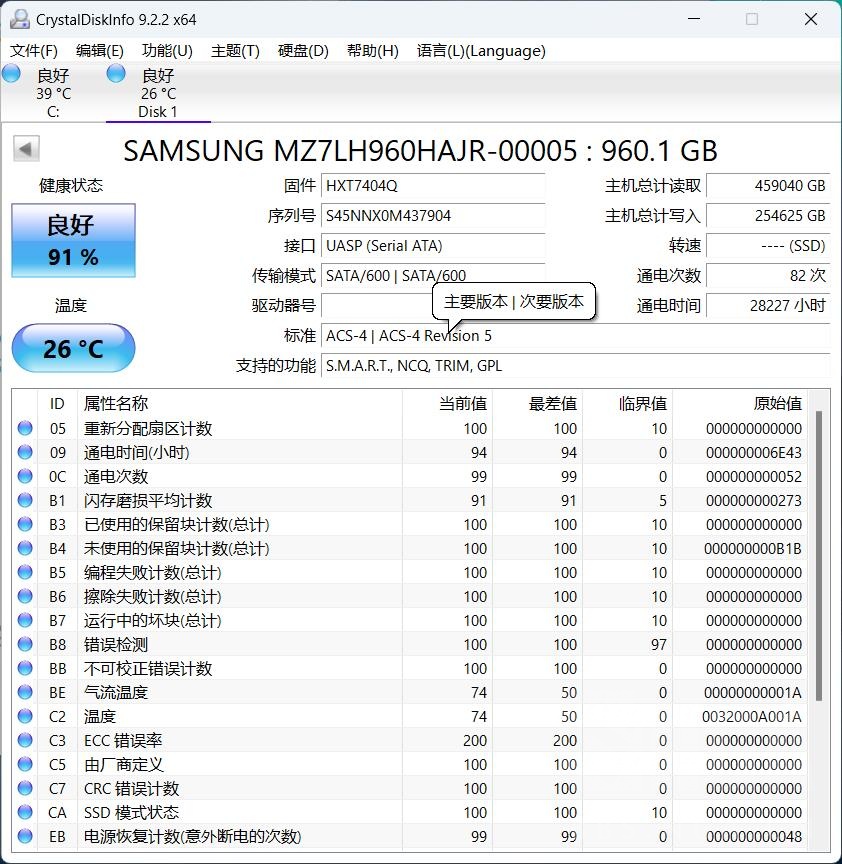Image resolution: width=842 pixels, height=864 pixels.
Task: Click status dot for C2 温度 row
Action: coord(25,716)
